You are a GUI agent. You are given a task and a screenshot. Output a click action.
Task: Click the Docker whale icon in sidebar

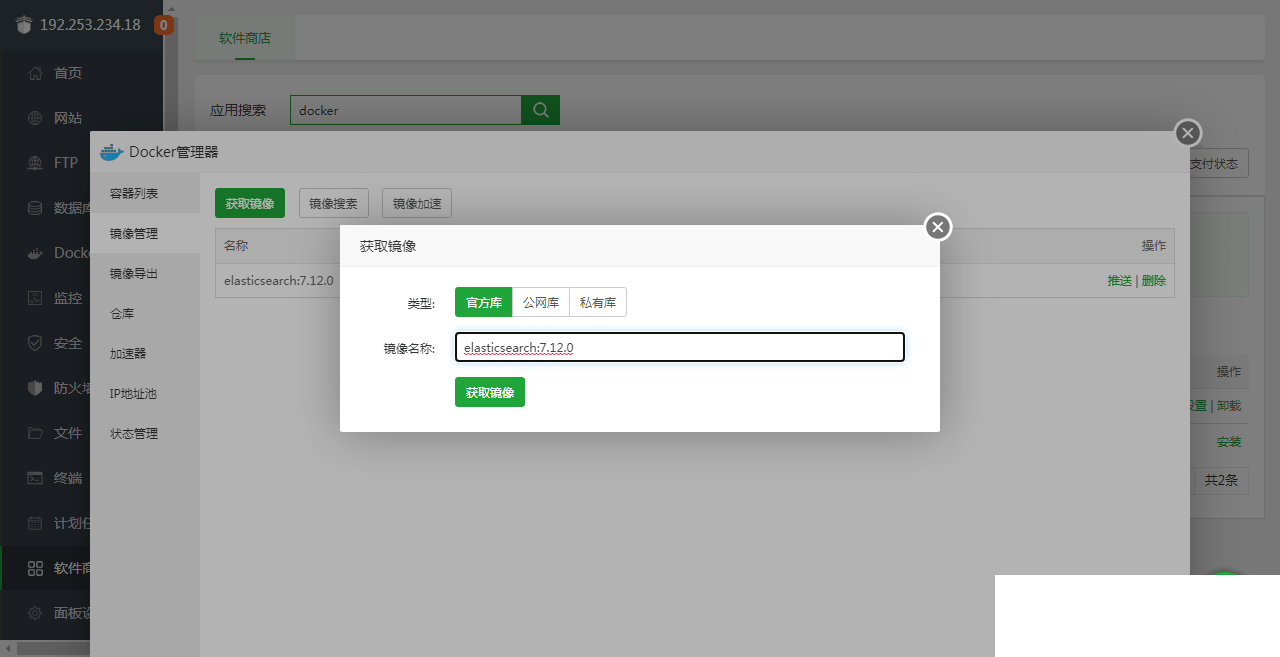35,253
